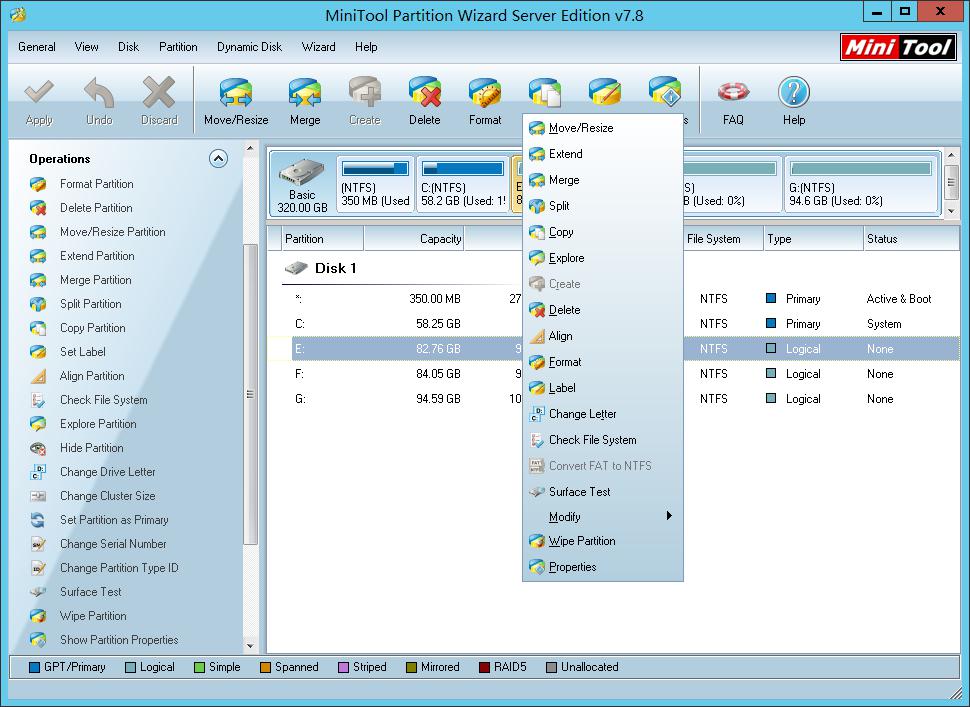Click Move/Resize Partition icon in Operations panel
Screen dimensions: 970x707
(x=38, y=233)
